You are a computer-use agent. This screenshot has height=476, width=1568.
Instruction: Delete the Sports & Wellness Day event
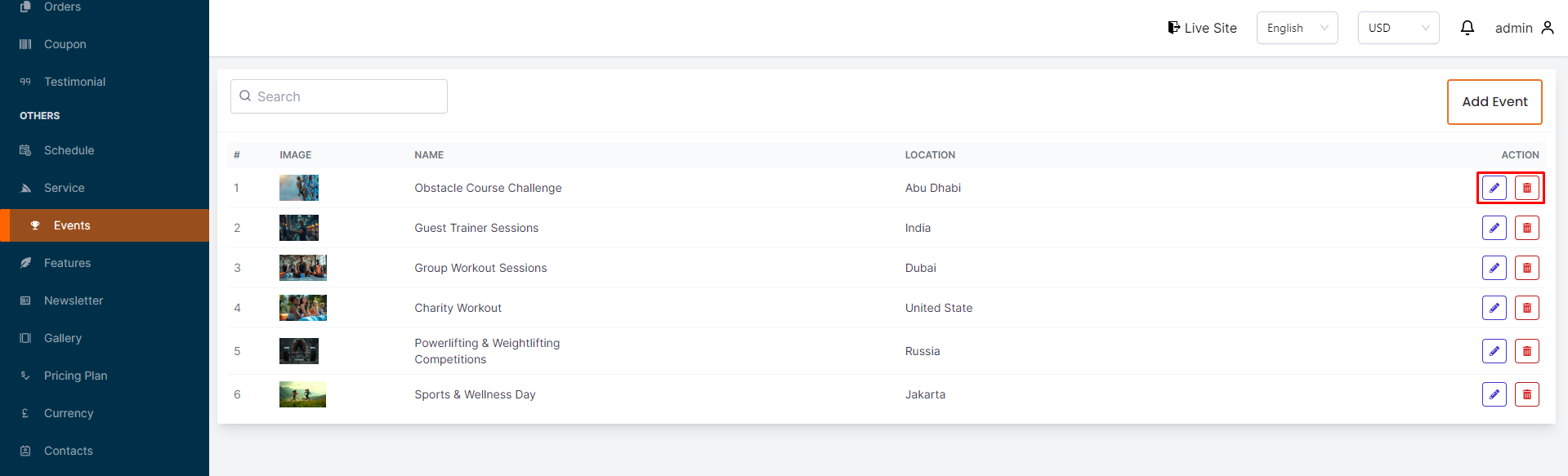click(x=1526, y=394)
